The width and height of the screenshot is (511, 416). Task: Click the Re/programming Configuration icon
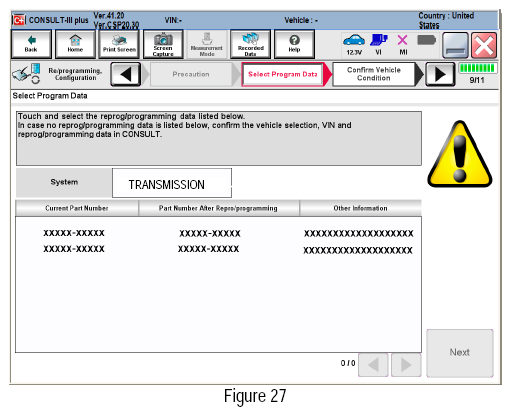point(26,74)
